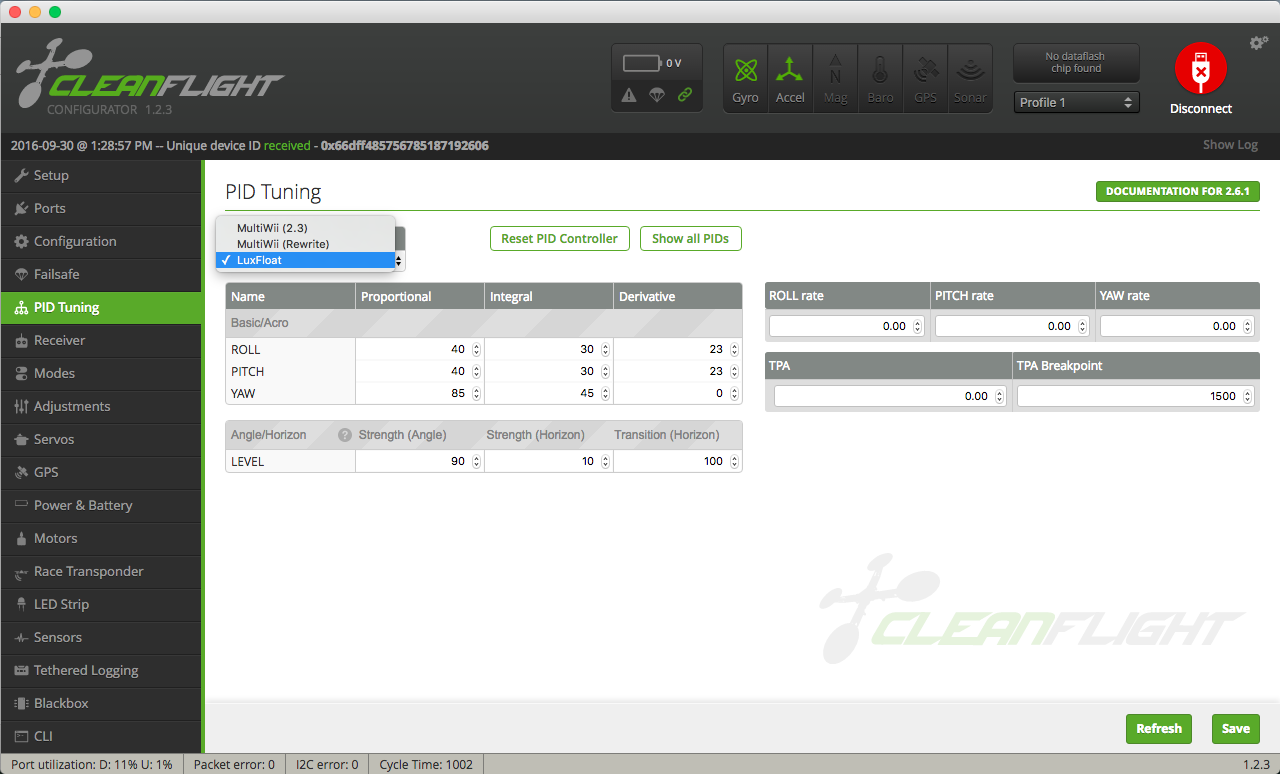Viewport: 1280px width, 774px height.
Task: Click the YAW Integral stepper
Action: pos(605,394)
